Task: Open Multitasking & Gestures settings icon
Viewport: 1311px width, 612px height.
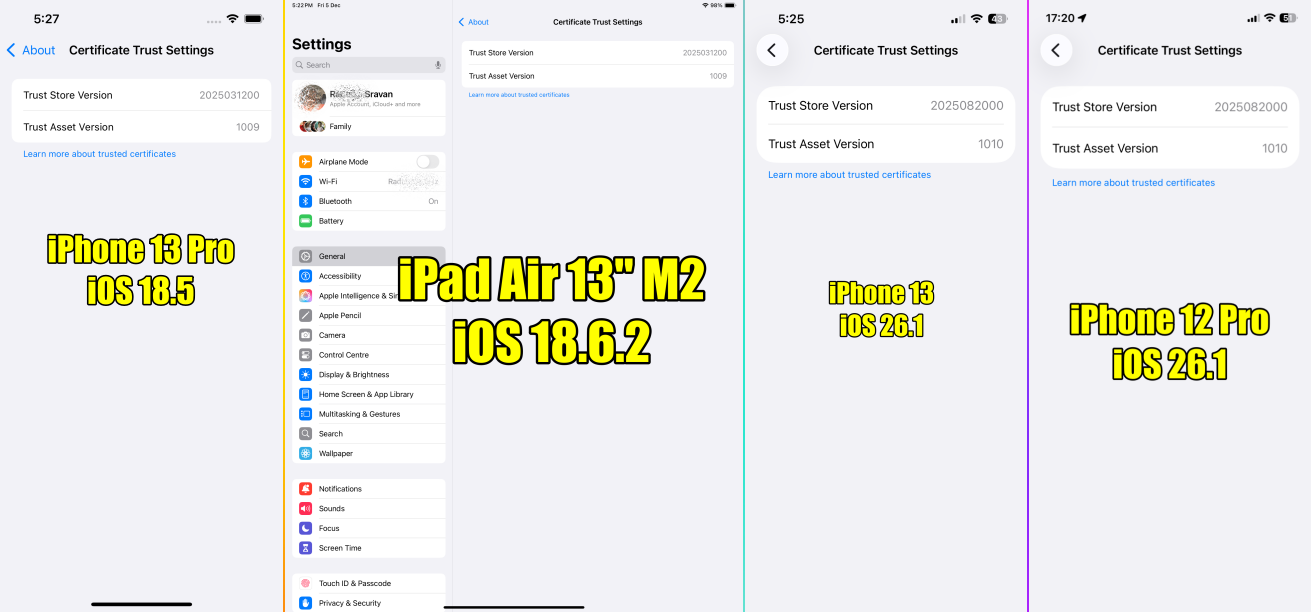Action: (305, 414)
